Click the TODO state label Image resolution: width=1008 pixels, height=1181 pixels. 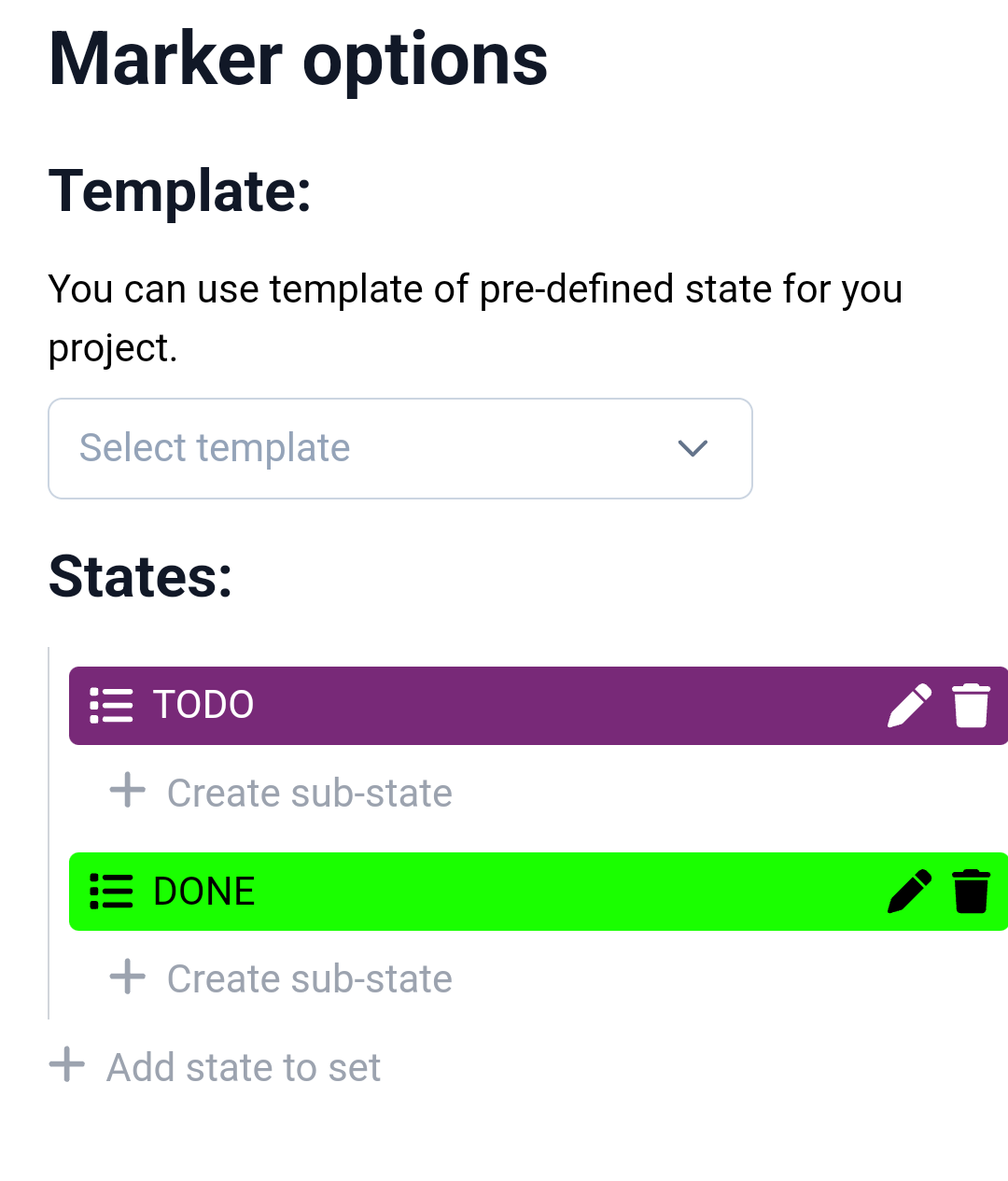coord(203,705)
